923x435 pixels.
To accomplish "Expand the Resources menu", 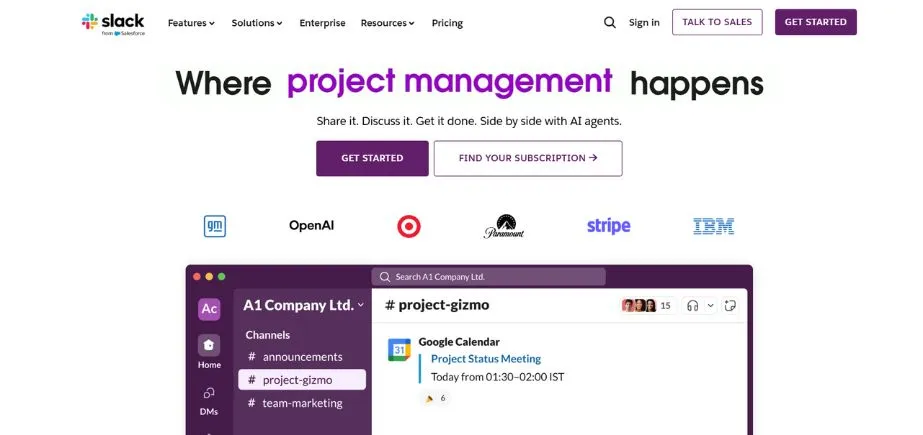I will [x=387, y=23].
